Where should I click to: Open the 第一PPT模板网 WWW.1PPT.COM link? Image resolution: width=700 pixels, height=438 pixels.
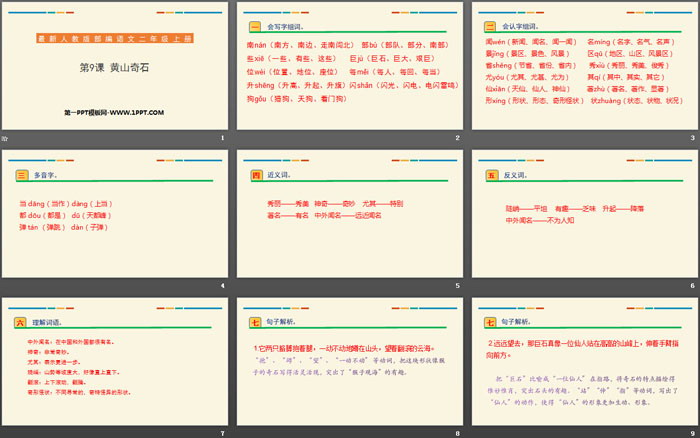pos(113,113)
